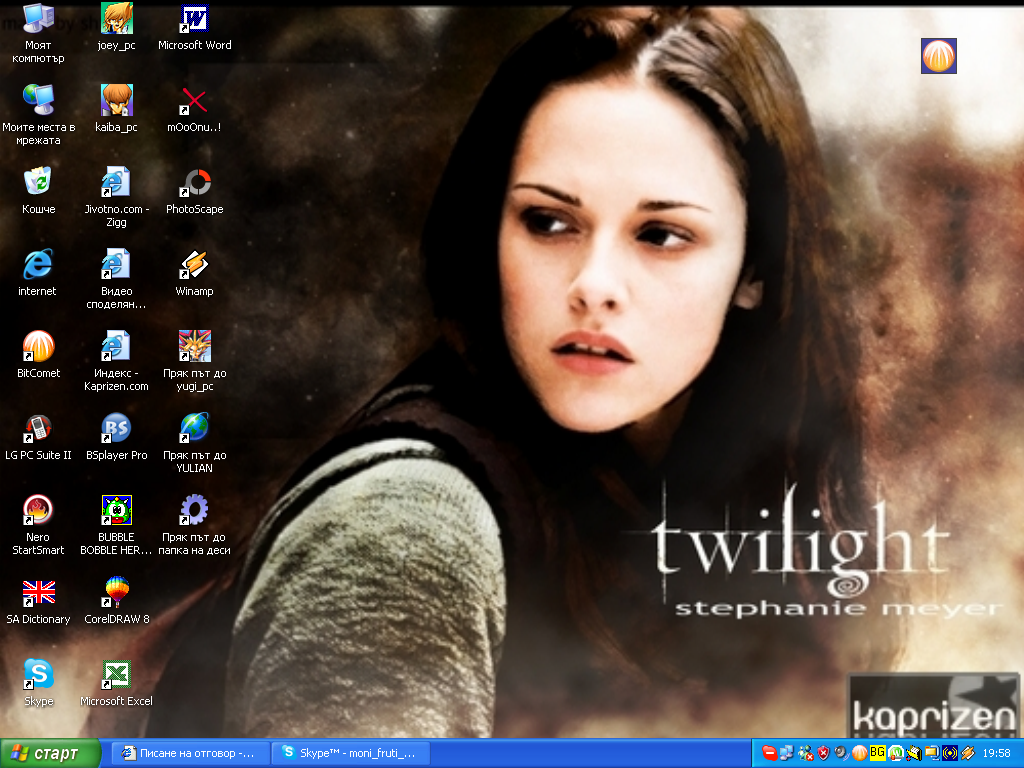
Task: Click the Windows Messenger tray icon
Action: click(806, 753)
